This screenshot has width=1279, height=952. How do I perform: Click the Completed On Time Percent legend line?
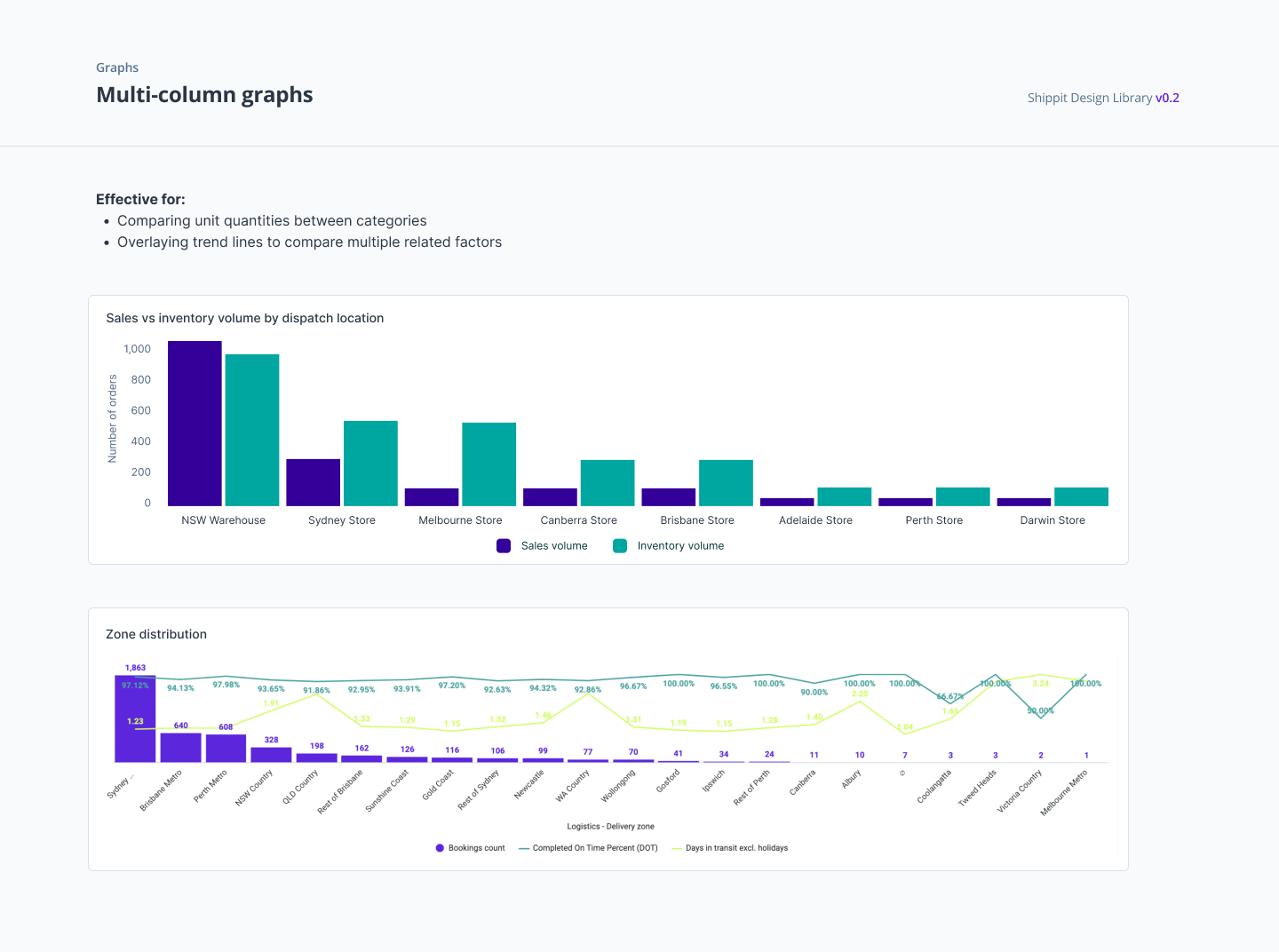coord(524,848)
